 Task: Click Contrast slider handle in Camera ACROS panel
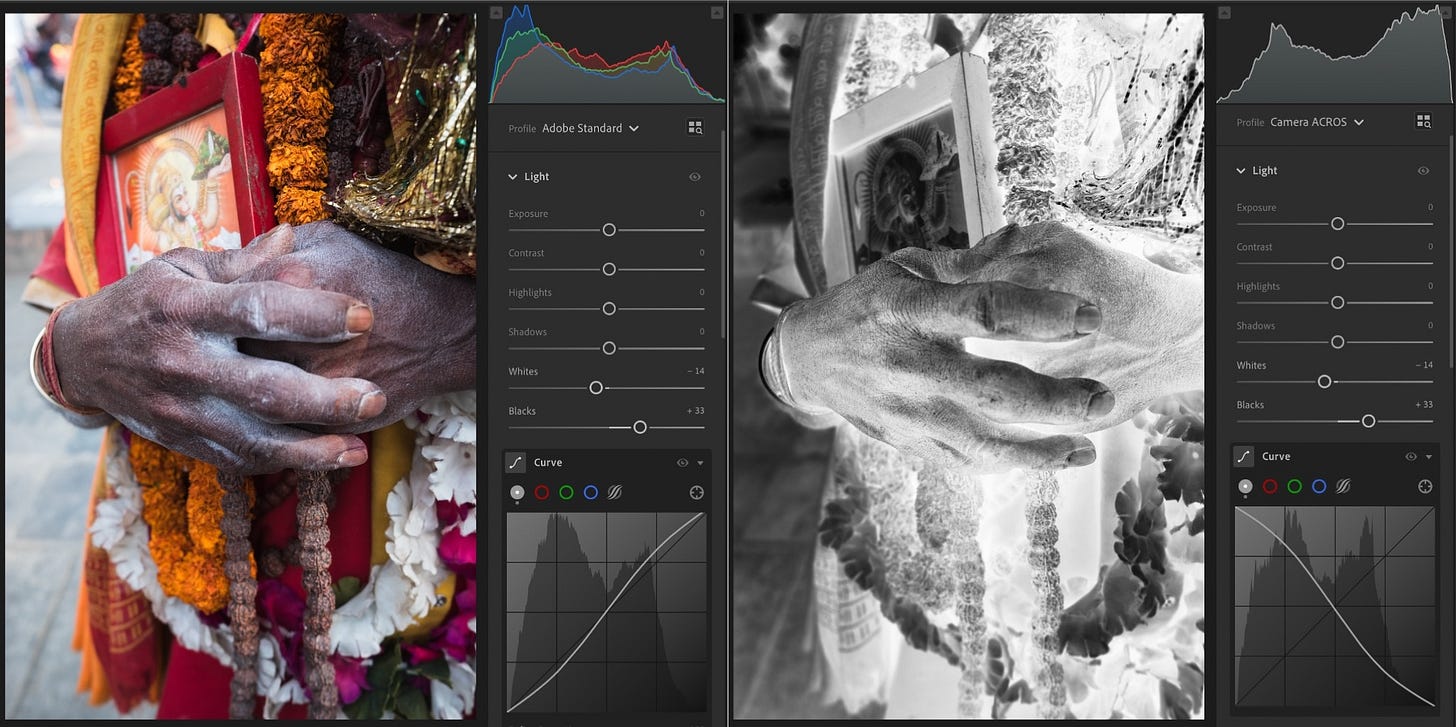coord(1337,263)
